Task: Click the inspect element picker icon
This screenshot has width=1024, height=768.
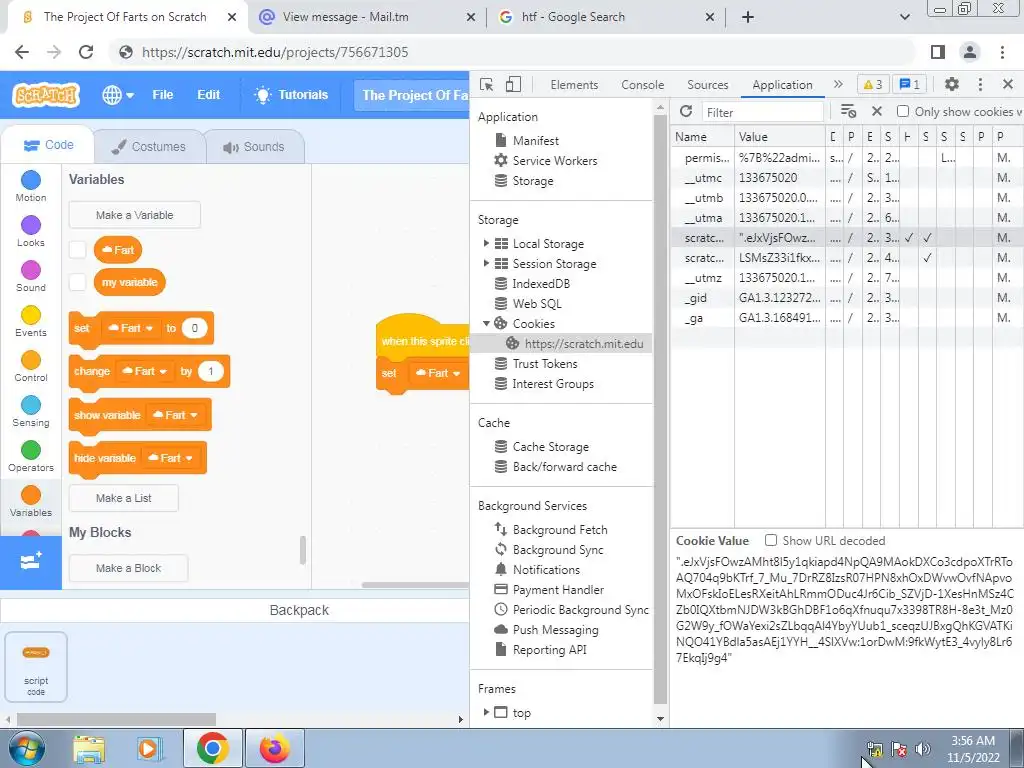Action: [487, 84]
